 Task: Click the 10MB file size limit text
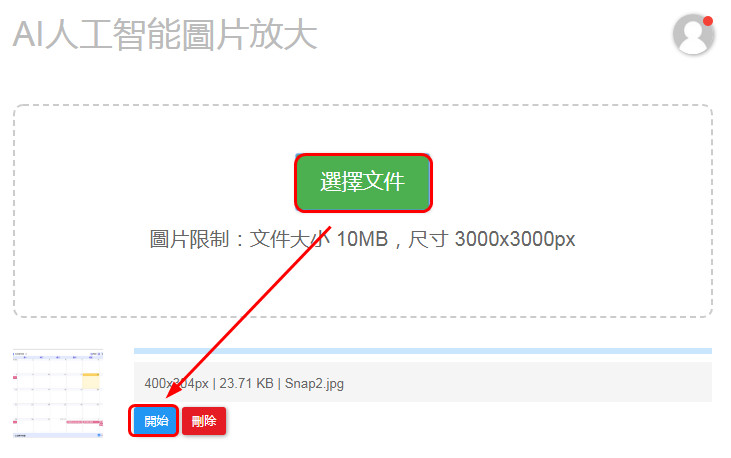tap(362, 239)
